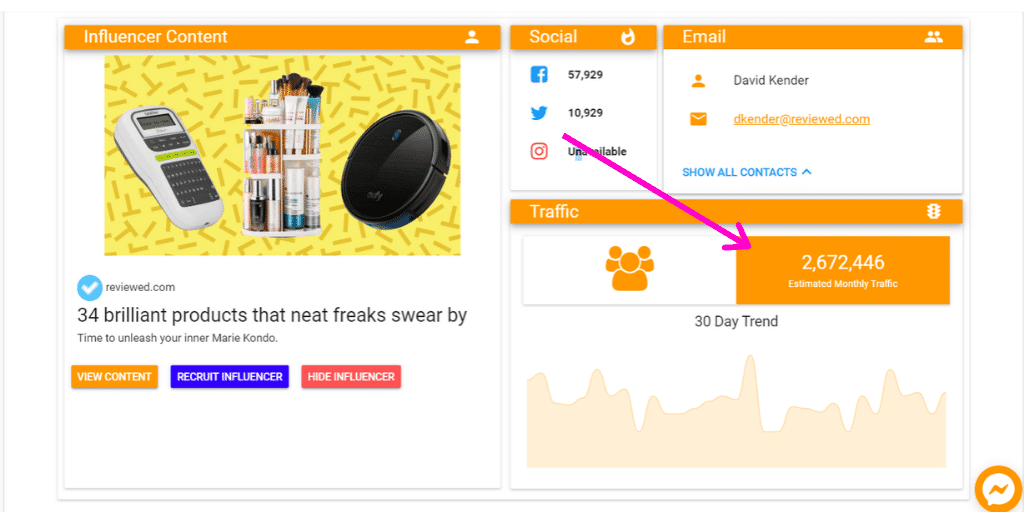Click the traffic light icon in Traffic header
Image resolution: width=1024 pixels, height=512 pixels.
[933, 211]
